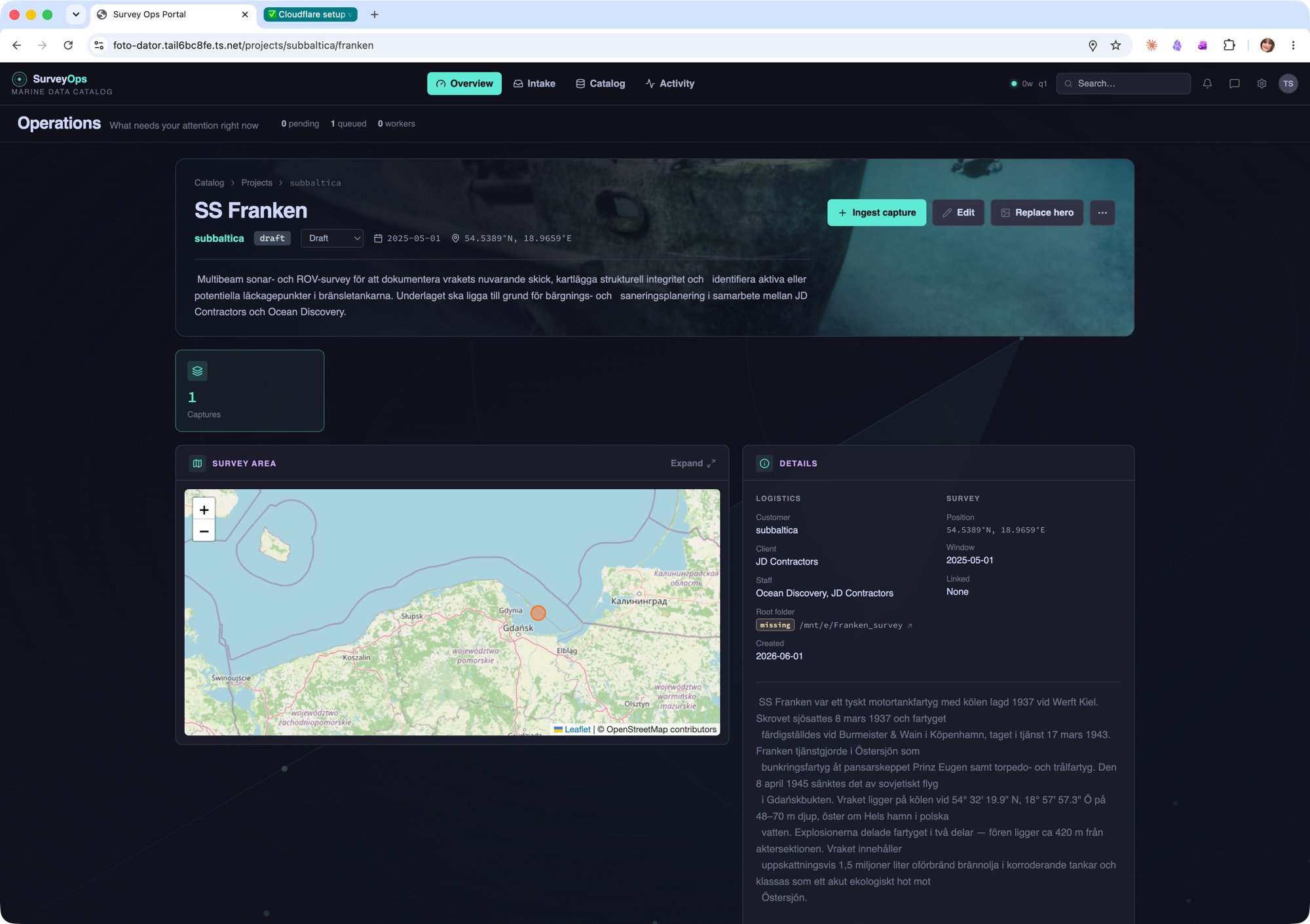Click the more options ellipsis button
Viewport: 1310px width, 924px height.
click(1102, 213)
